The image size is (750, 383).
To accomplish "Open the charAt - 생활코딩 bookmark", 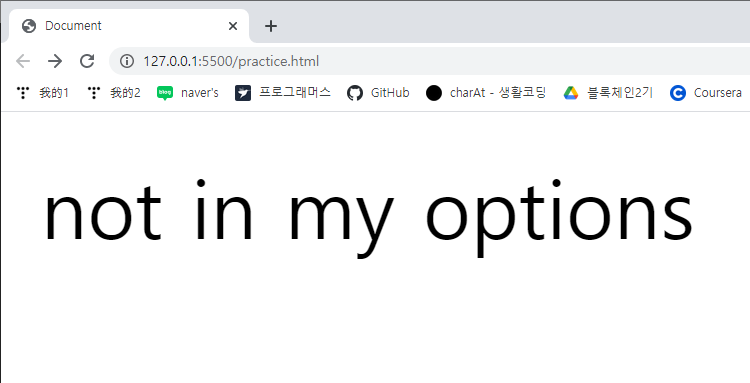I will pyautogui.click(x=486, y=93).
